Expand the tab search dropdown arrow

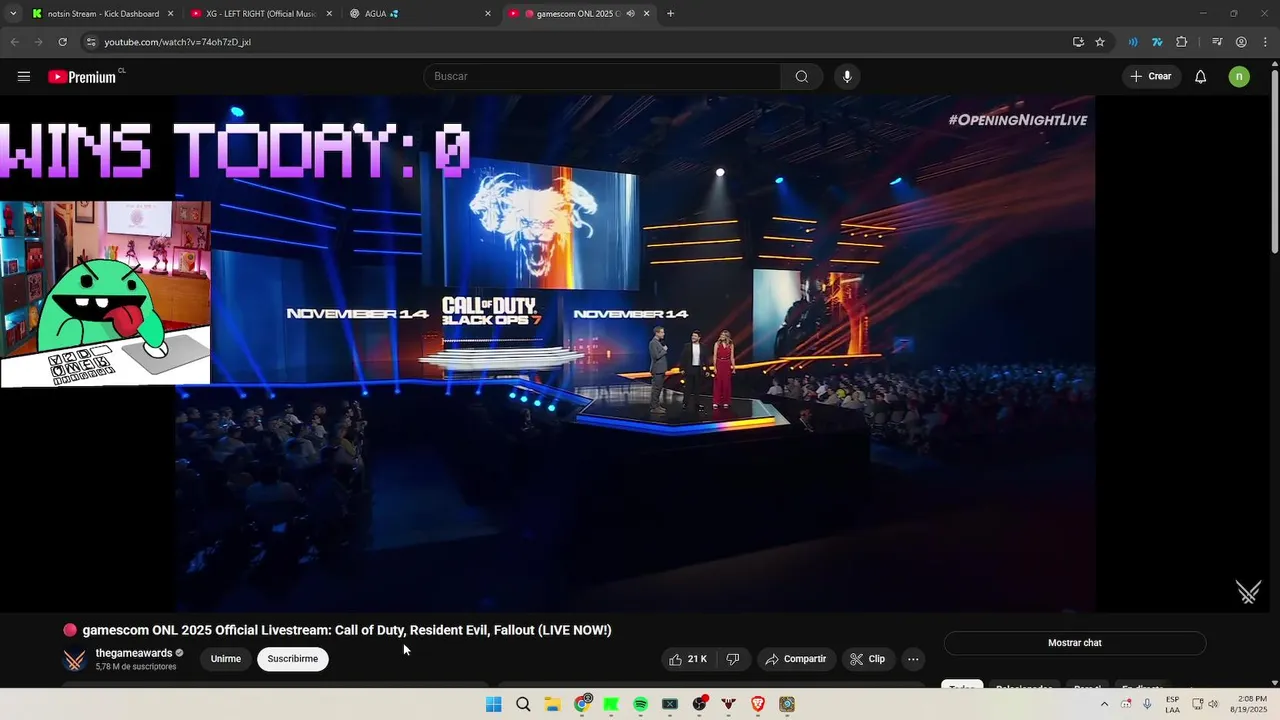click(13, 14)
